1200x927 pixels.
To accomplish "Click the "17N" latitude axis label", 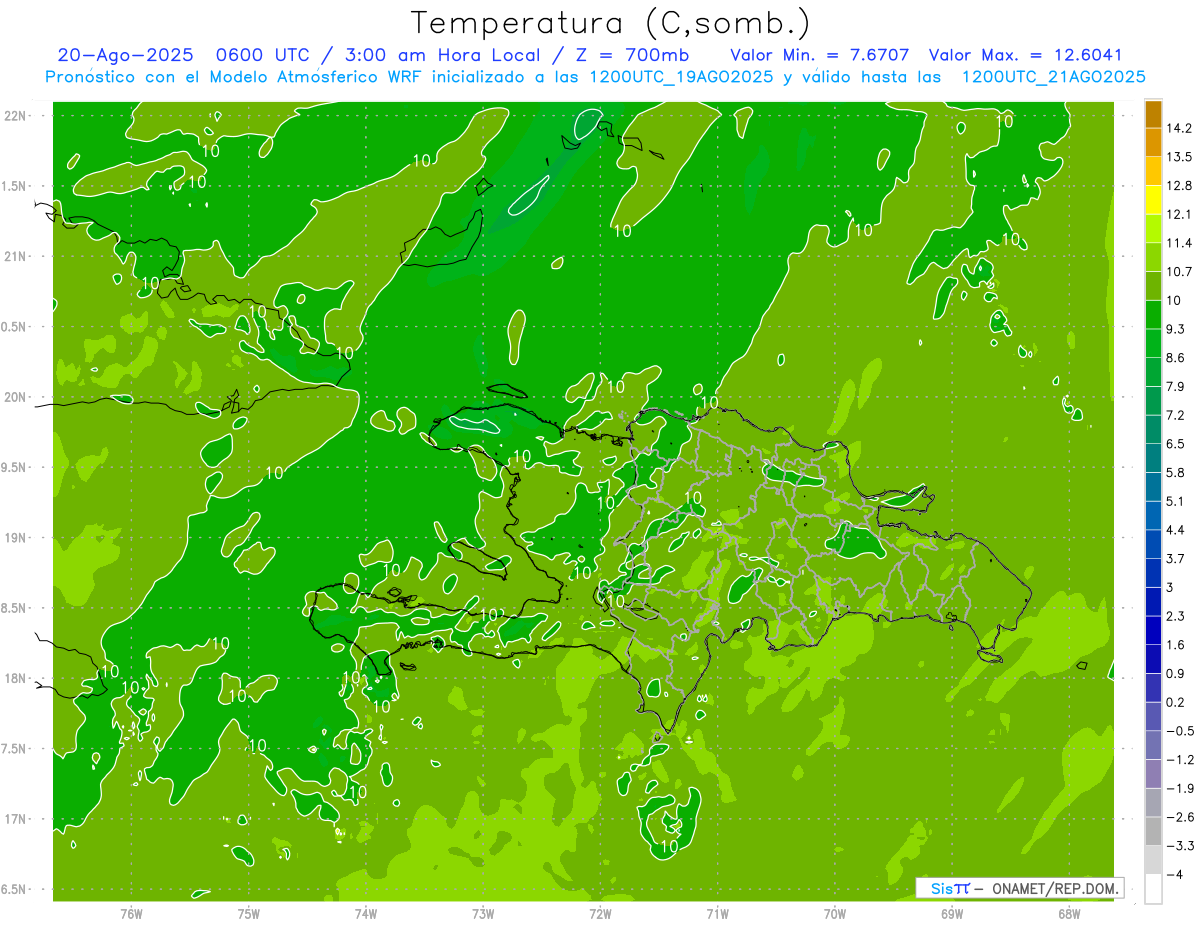I will [x=15, y=819].
